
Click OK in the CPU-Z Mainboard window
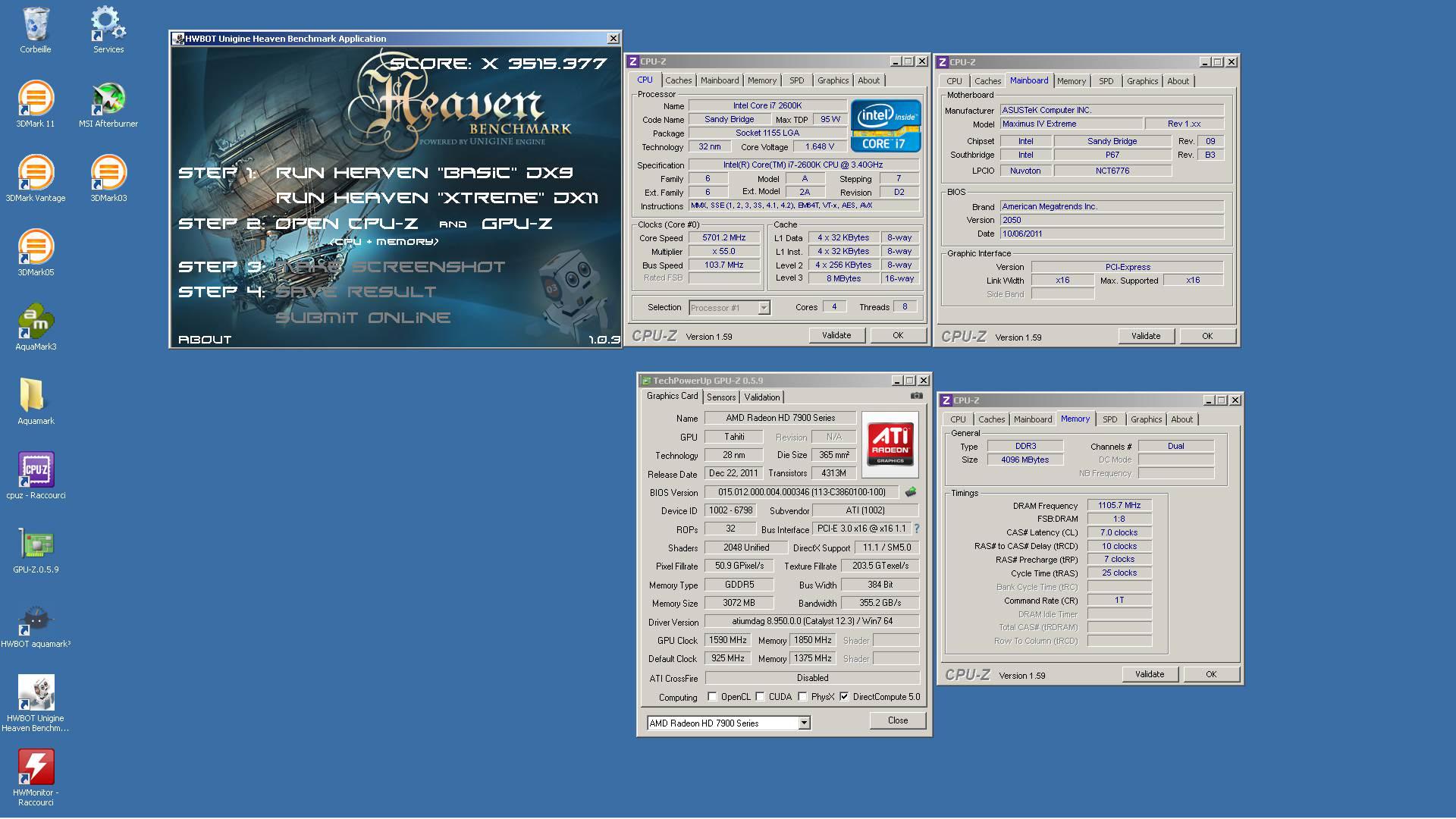click(1207, 336)
